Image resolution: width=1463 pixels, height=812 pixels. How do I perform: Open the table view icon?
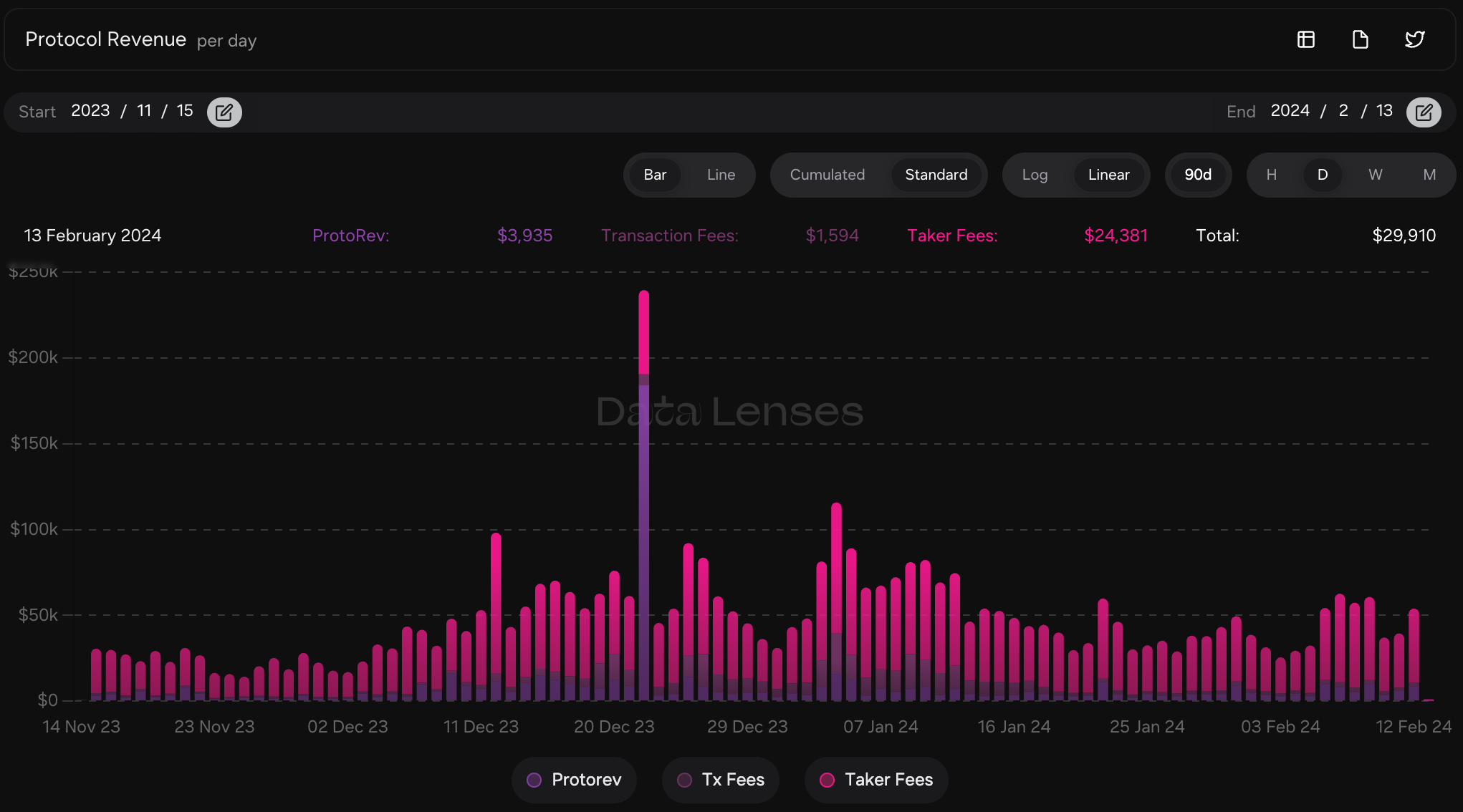point(1306,39)
